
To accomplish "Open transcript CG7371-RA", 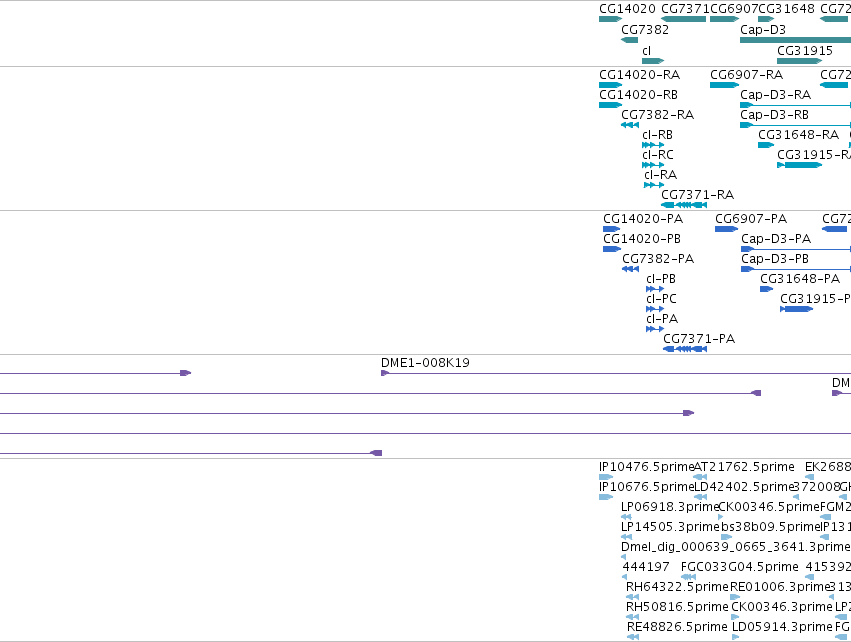I will [x=697, y=195].
